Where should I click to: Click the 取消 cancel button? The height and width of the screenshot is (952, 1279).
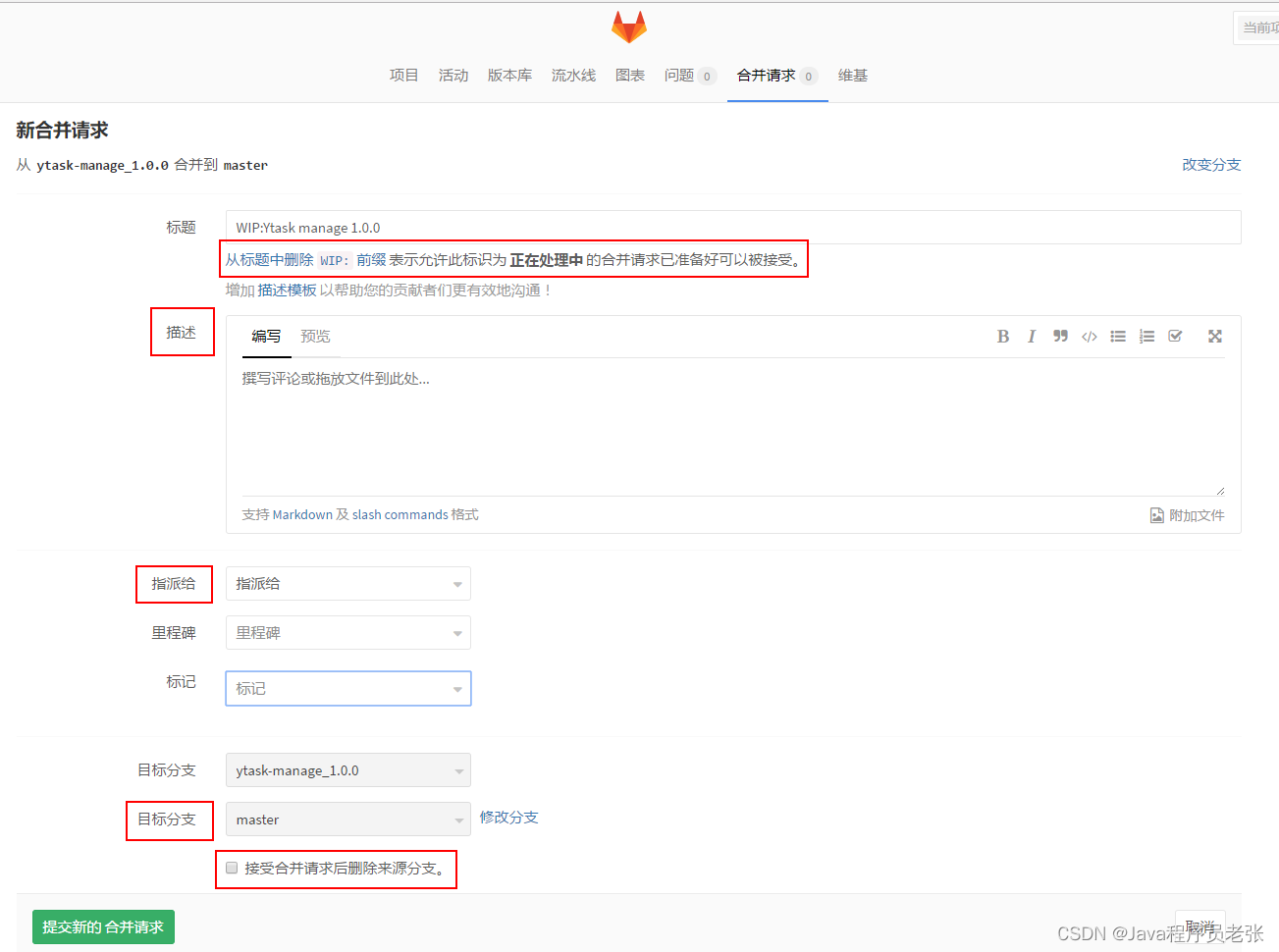1200,926
